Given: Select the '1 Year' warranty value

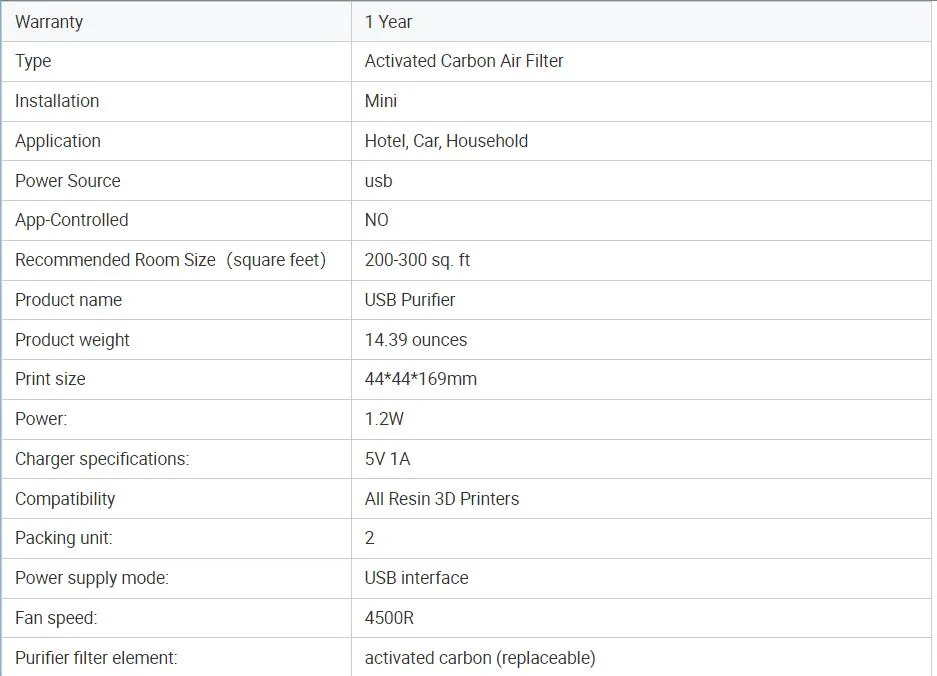Looking at the screenshot, I should [x=388, y=22].
